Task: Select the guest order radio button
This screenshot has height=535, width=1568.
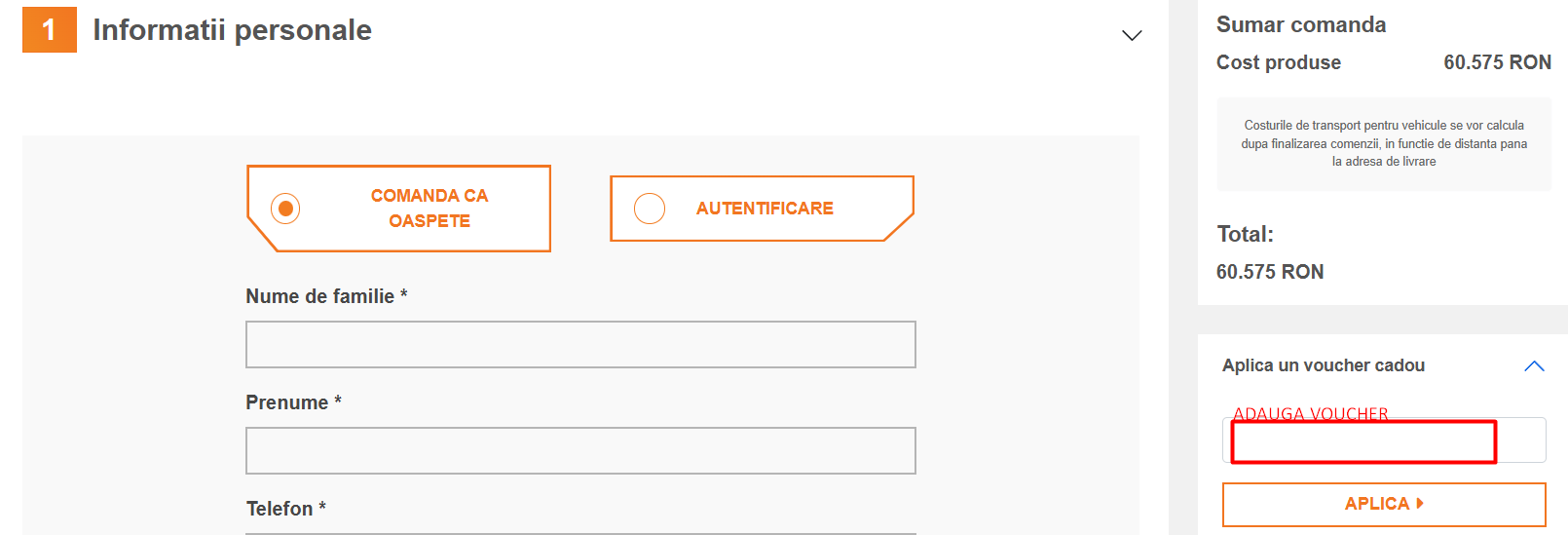Action: (x=285, y=209)
